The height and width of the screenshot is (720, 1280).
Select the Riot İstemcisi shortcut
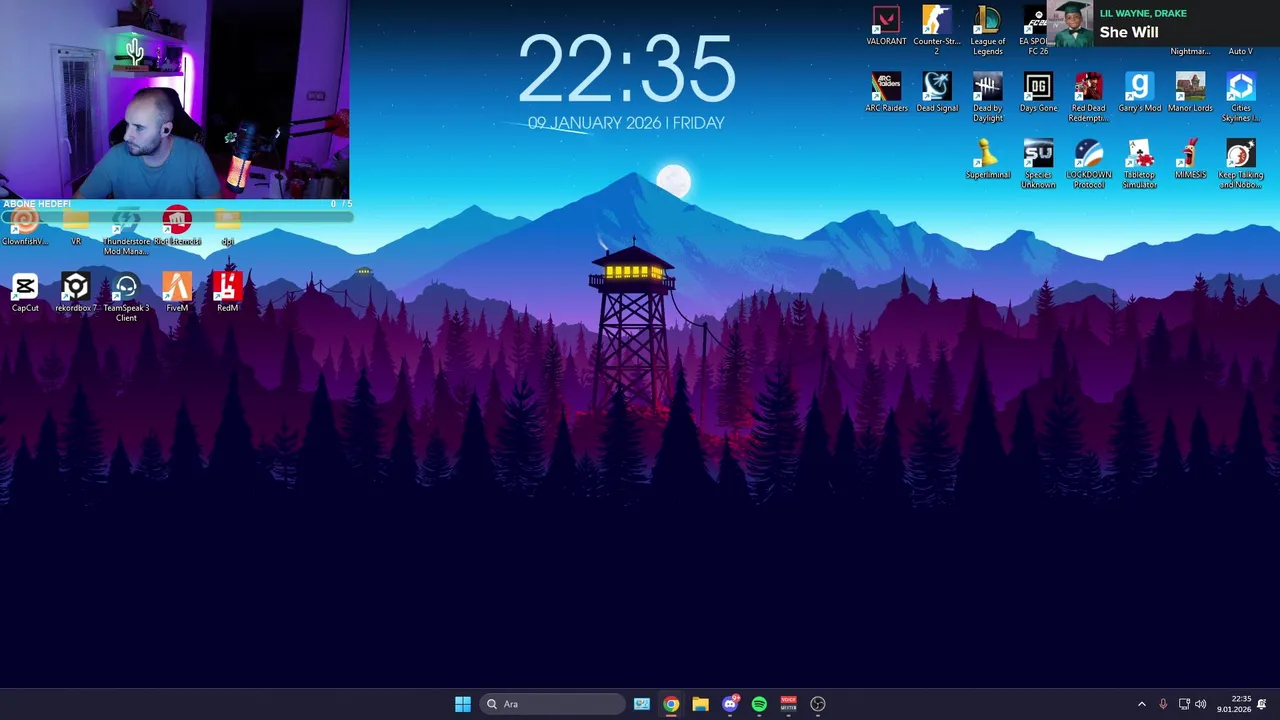click(x=177, y=227)
